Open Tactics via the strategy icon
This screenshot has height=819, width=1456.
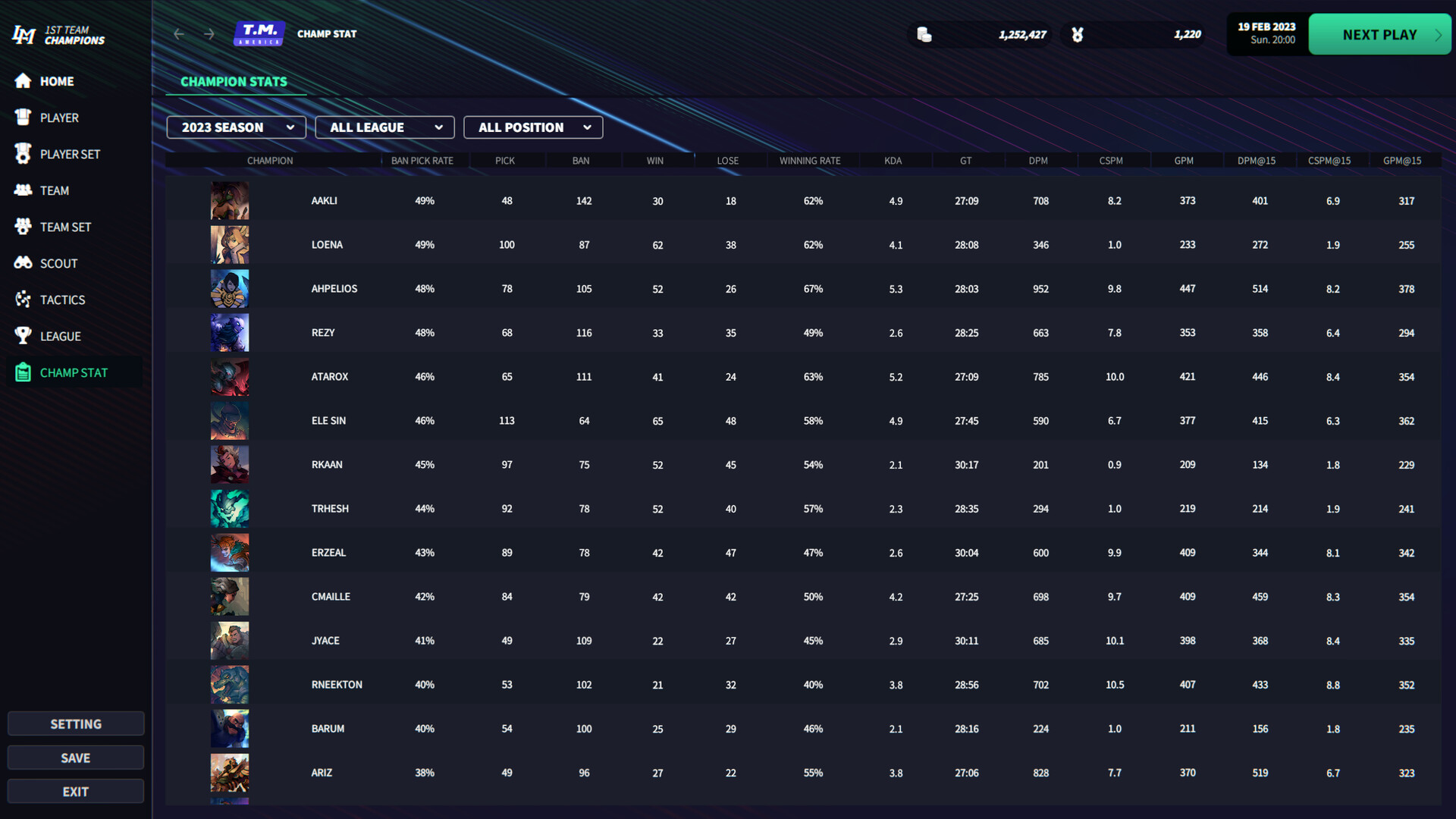(23, 300)
